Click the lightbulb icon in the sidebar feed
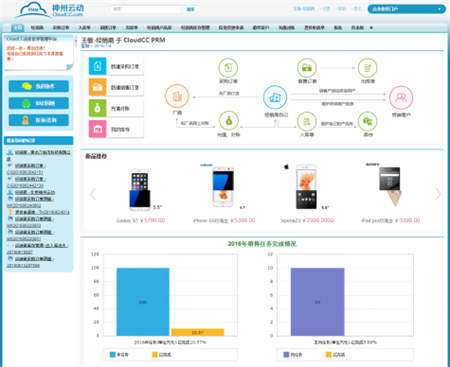This screenshot has width=450, height=367. [x=10, y=212]
